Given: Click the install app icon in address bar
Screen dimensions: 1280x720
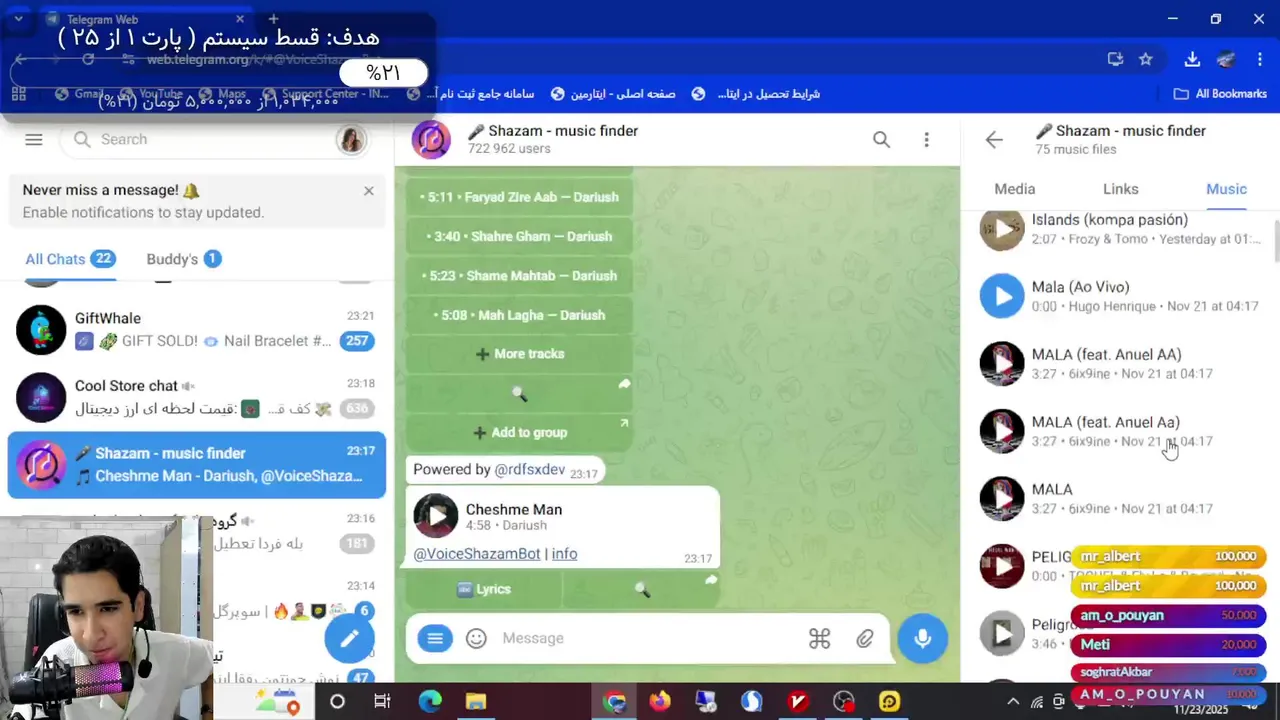Looking at the screenshot, I should click(x=1115, y=59).
